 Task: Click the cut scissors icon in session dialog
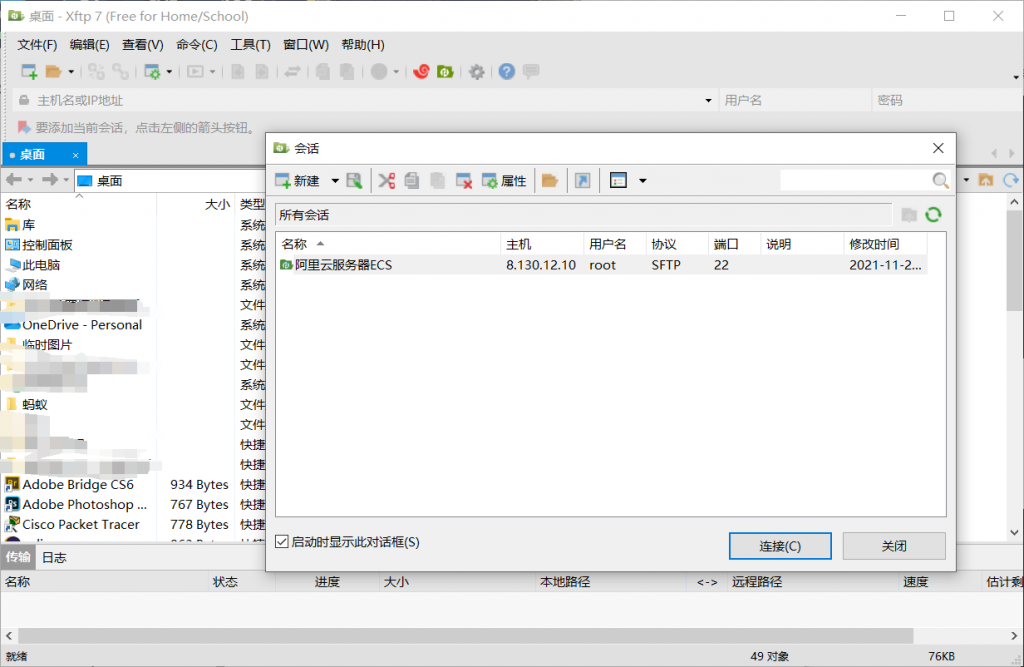387,181
